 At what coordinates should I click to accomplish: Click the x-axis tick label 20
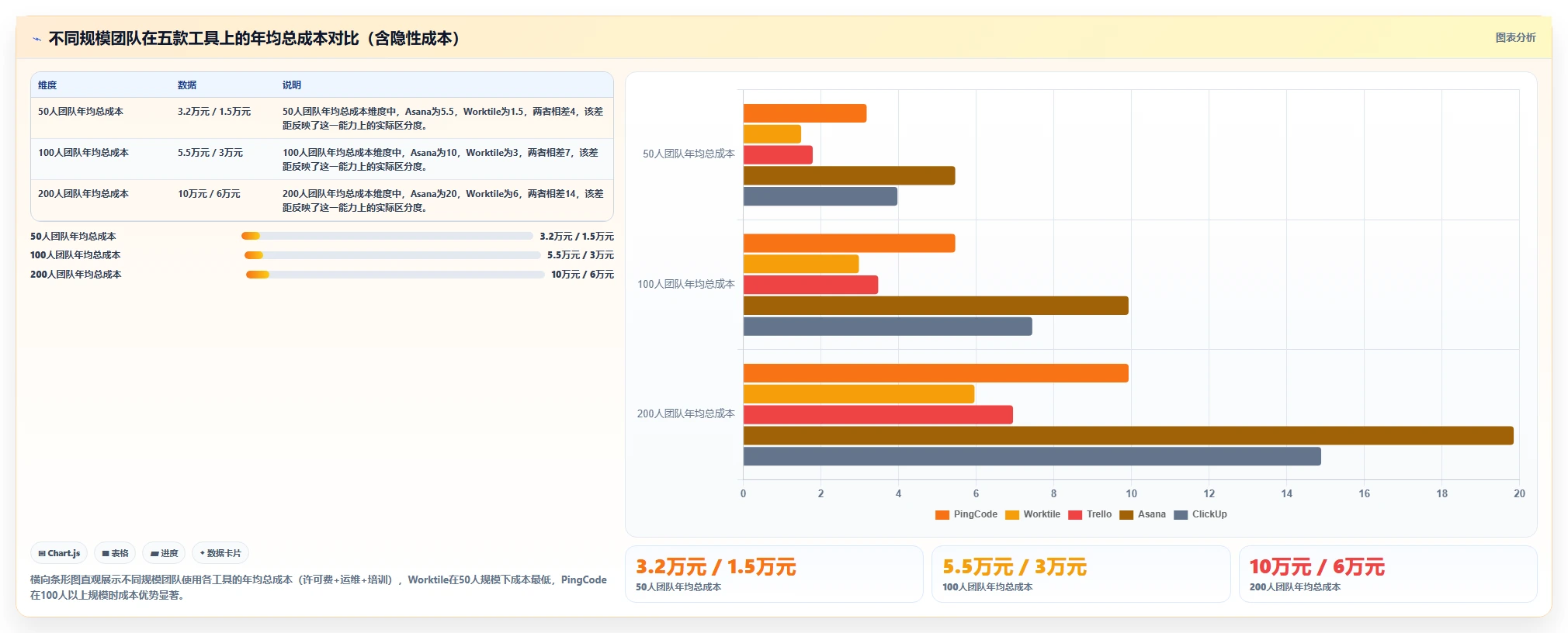(1519, 494)
